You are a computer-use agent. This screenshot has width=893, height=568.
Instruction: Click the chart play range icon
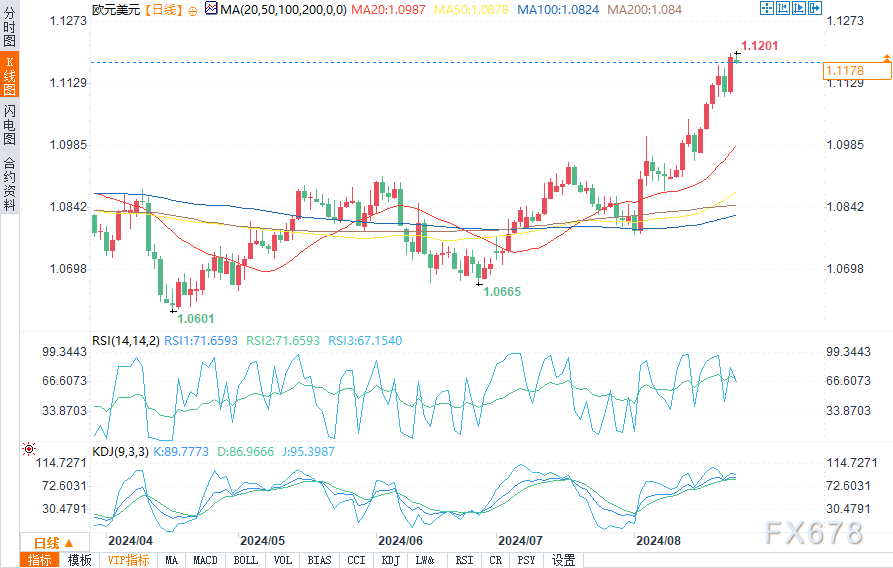click(798, 8)
